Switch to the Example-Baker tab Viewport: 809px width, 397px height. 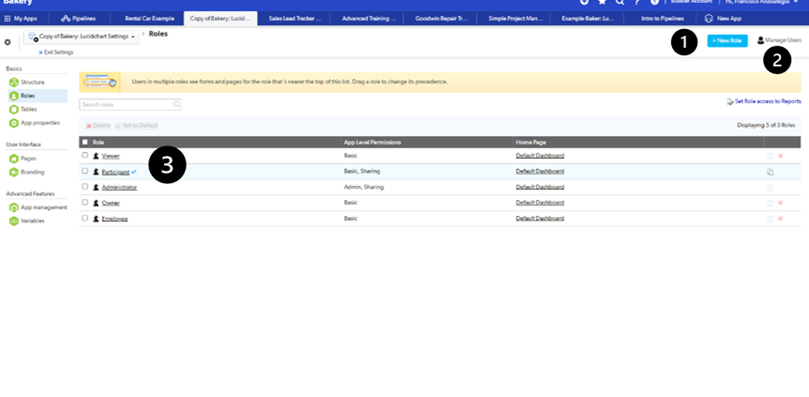pos(588,19)
